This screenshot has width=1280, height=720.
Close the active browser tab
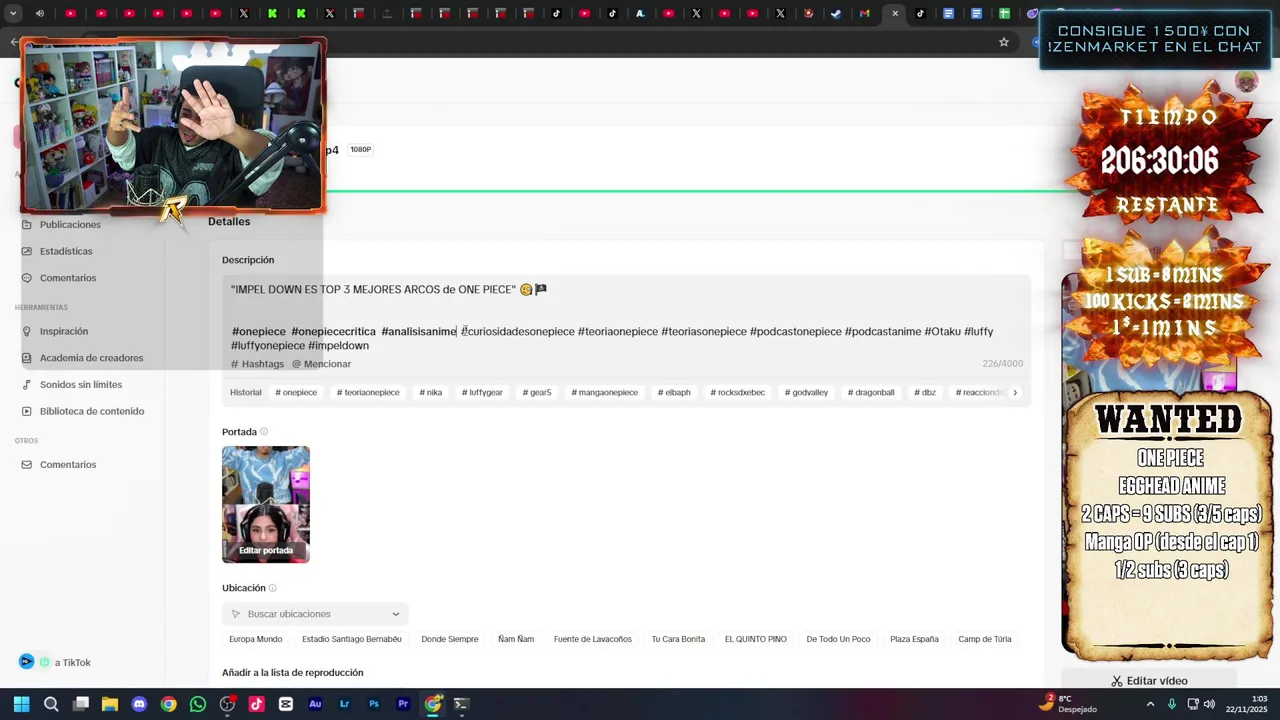(x=895, y=13)
